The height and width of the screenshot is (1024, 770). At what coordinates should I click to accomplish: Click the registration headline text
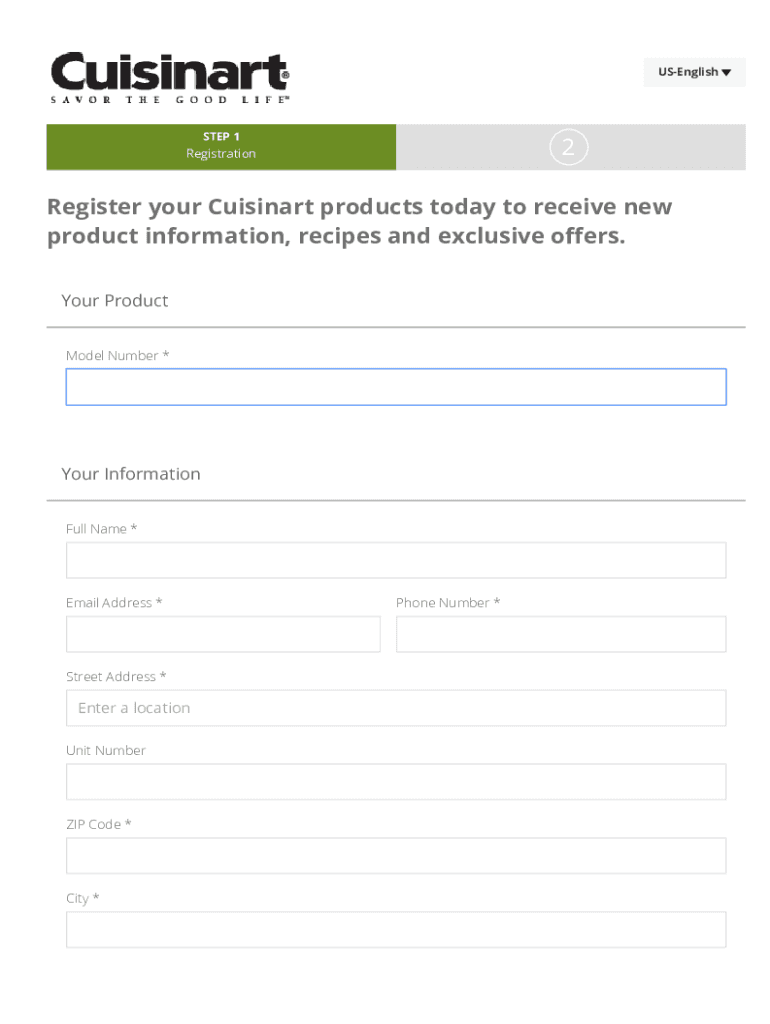pos(359,221)
